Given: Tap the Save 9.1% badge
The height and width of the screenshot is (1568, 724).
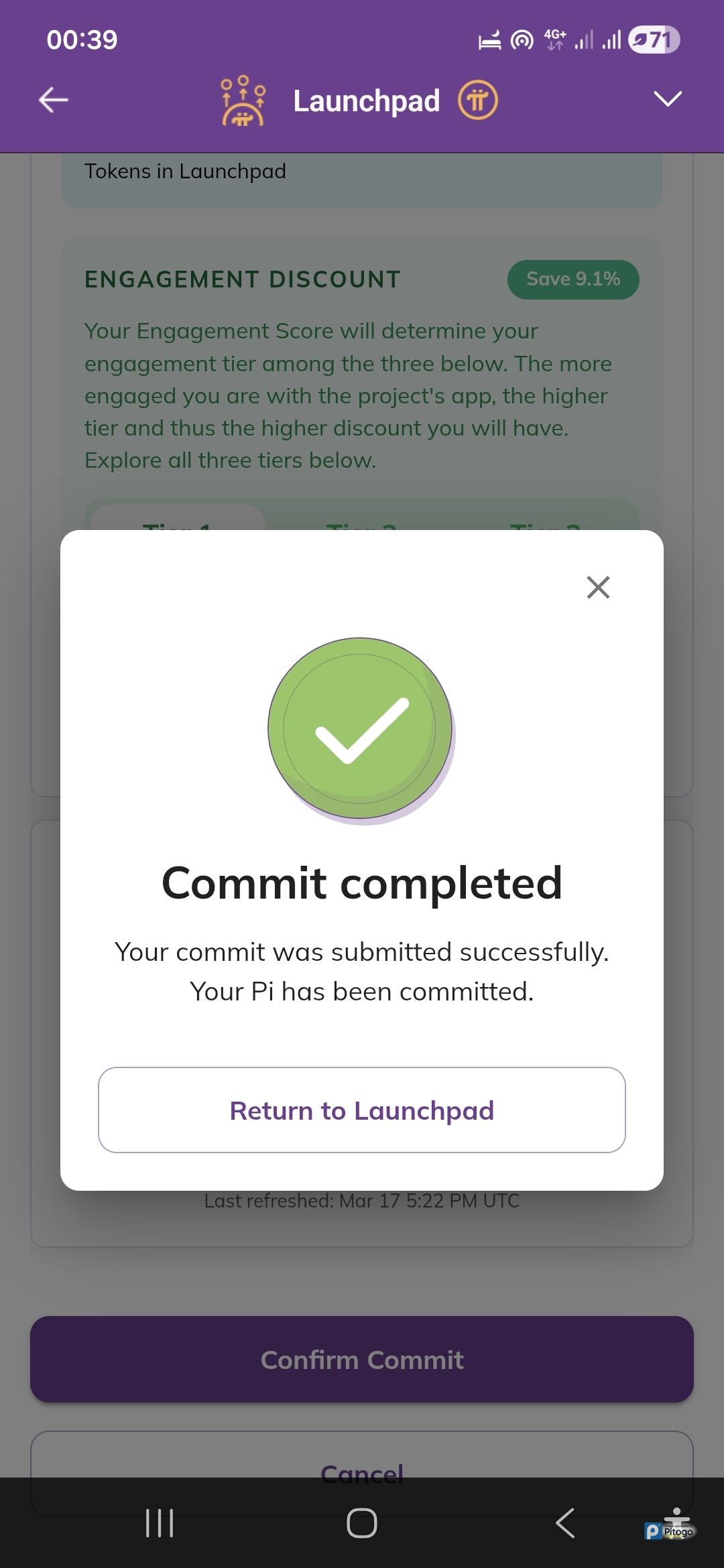Looking at the screenshot, I should (573, 279).
